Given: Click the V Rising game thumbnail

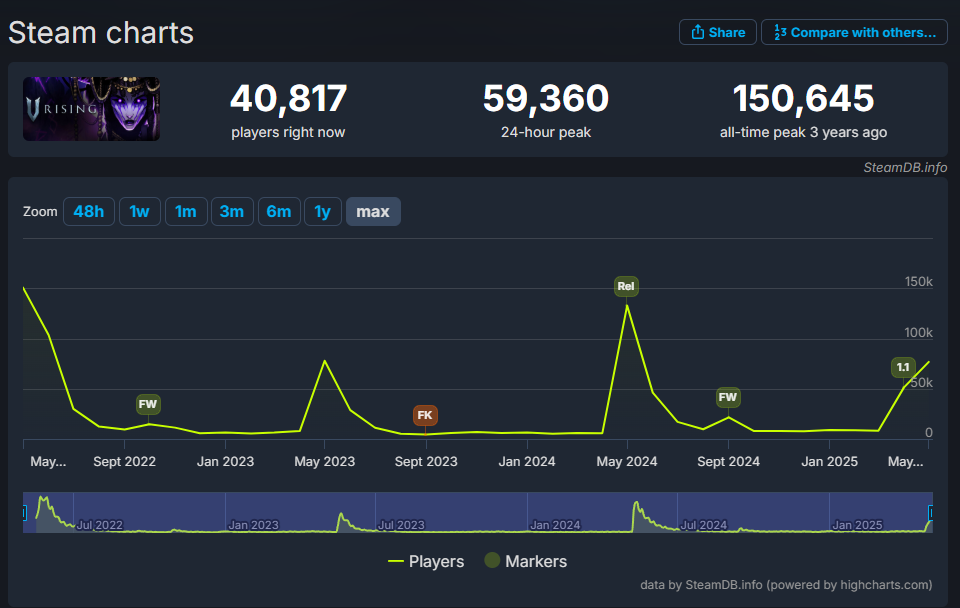Looking at the screenshot, I should click(x=91, y=109).
